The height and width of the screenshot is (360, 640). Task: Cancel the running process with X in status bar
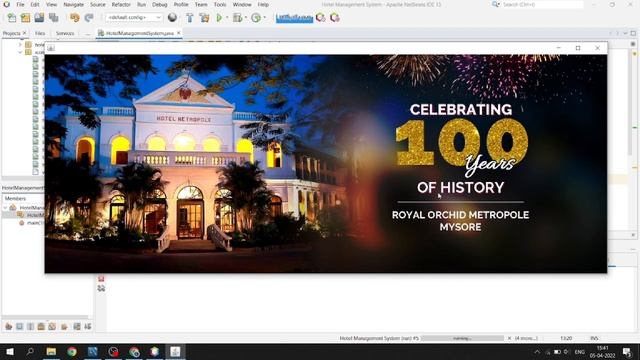[x=509, y=338]
